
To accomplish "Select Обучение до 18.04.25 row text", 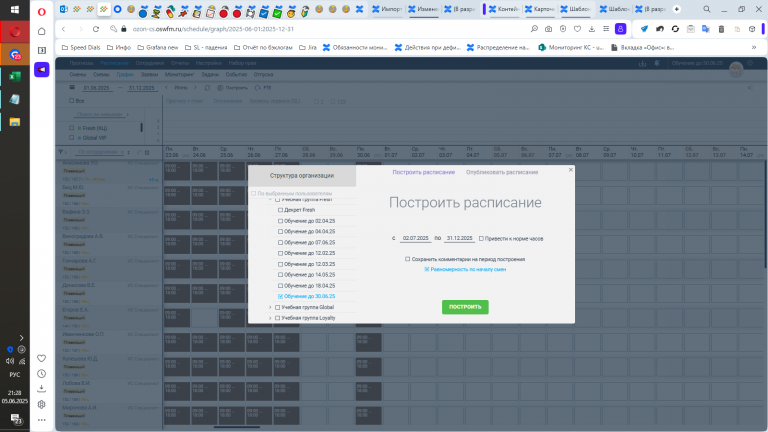I will (x=310, y=286).
